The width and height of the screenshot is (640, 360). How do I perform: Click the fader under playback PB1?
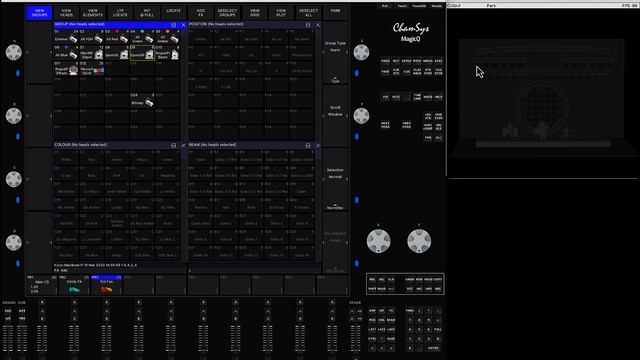pyautogui.click(x=42, y=339)
